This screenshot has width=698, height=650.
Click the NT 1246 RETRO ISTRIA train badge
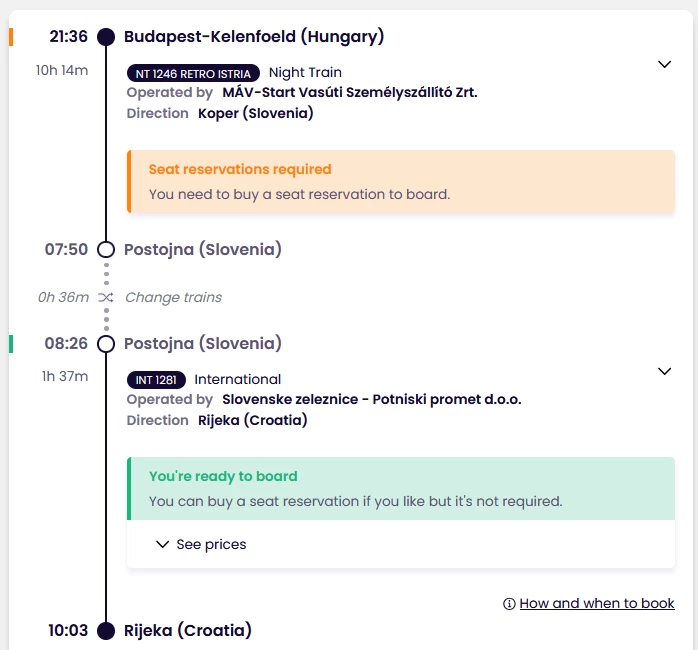[x=194, y=73]
